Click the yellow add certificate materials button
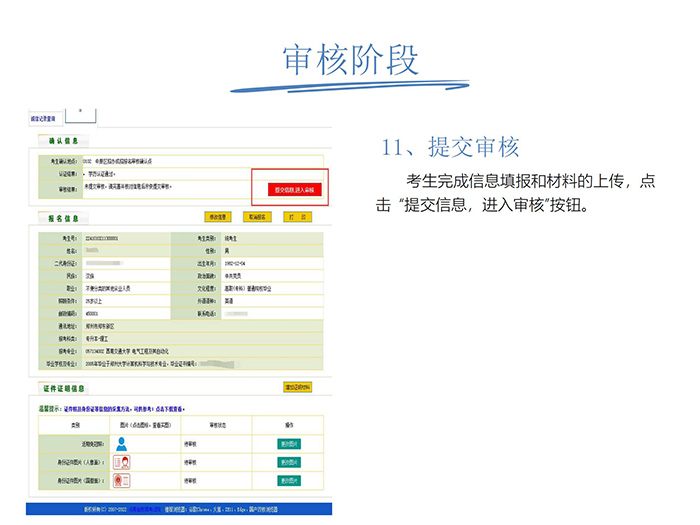This screenshot has width=700, height=525. [x=297, y=386]
